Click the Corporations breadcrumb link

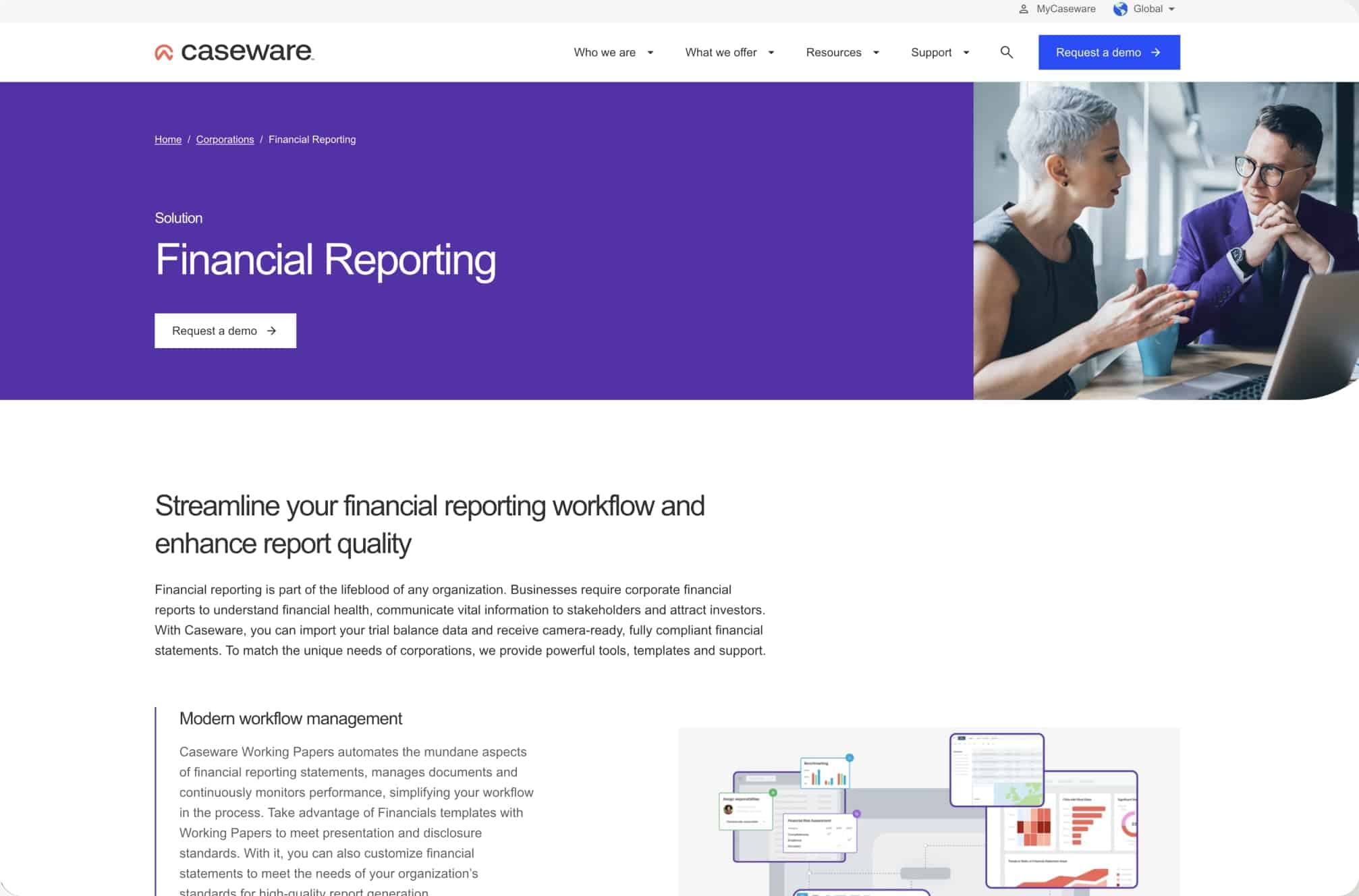(224, 139)
